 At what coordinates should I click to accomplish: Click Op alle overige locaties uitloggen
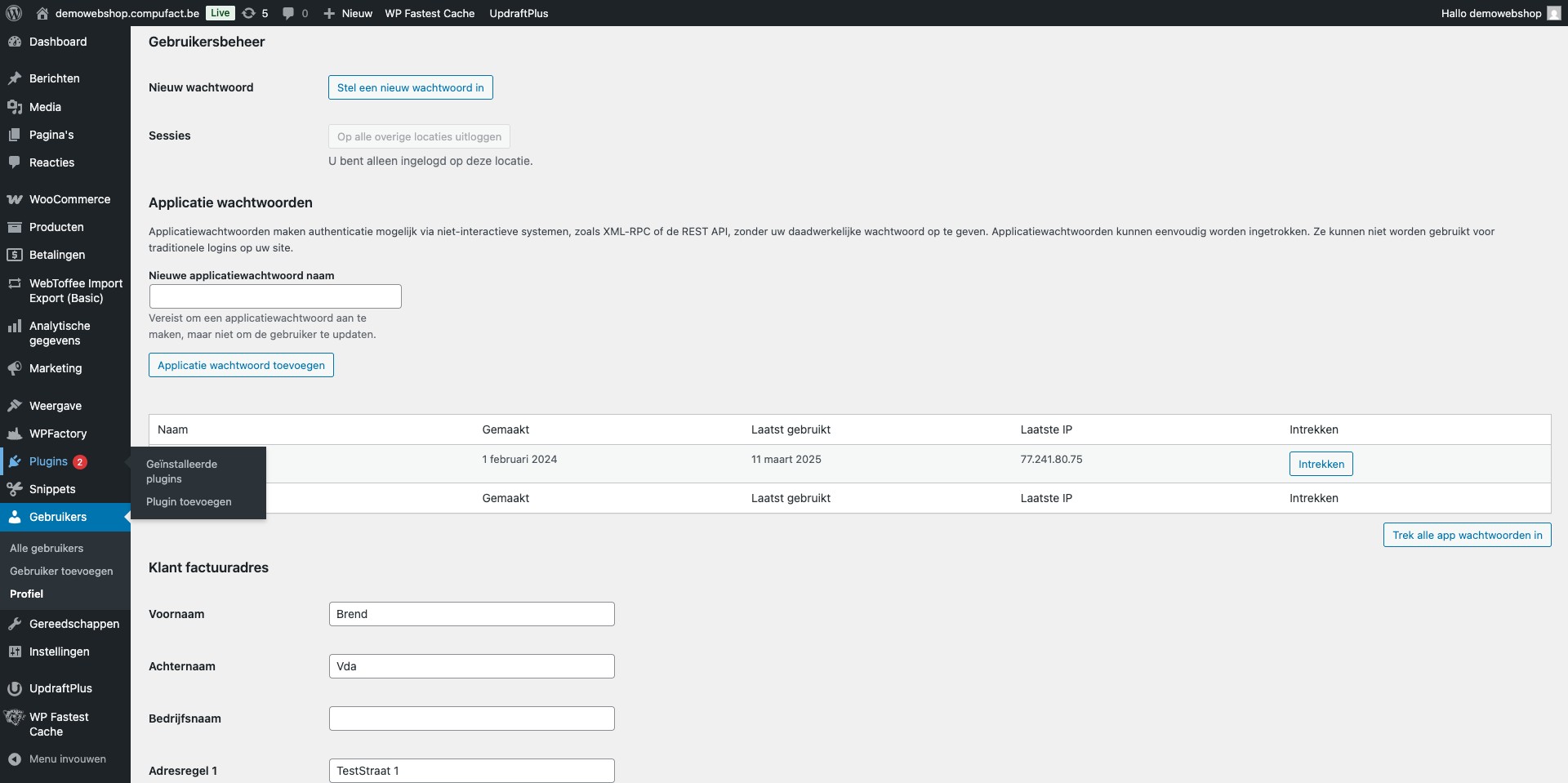coord(419,136)
